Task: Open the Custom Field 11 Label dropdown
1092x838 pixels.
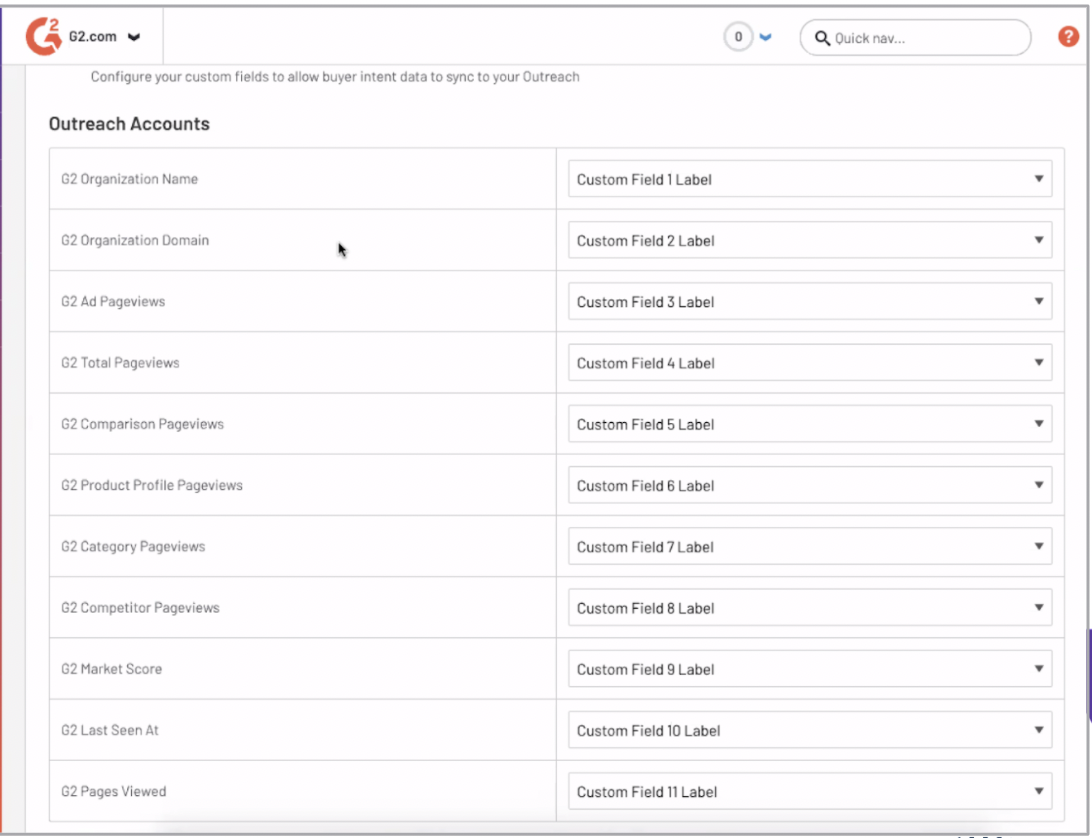Action: click(809, 792)
